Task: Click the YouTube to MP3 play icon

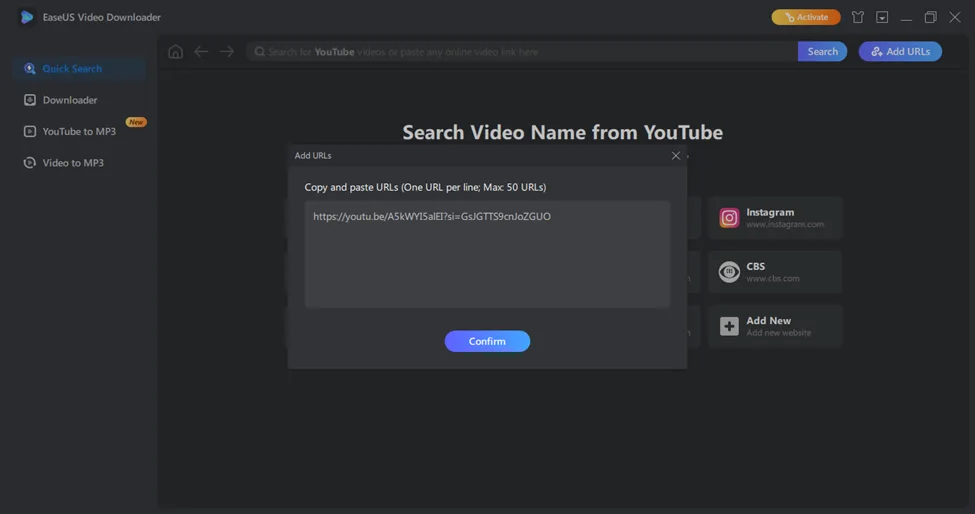Action: tap(29, 131)
